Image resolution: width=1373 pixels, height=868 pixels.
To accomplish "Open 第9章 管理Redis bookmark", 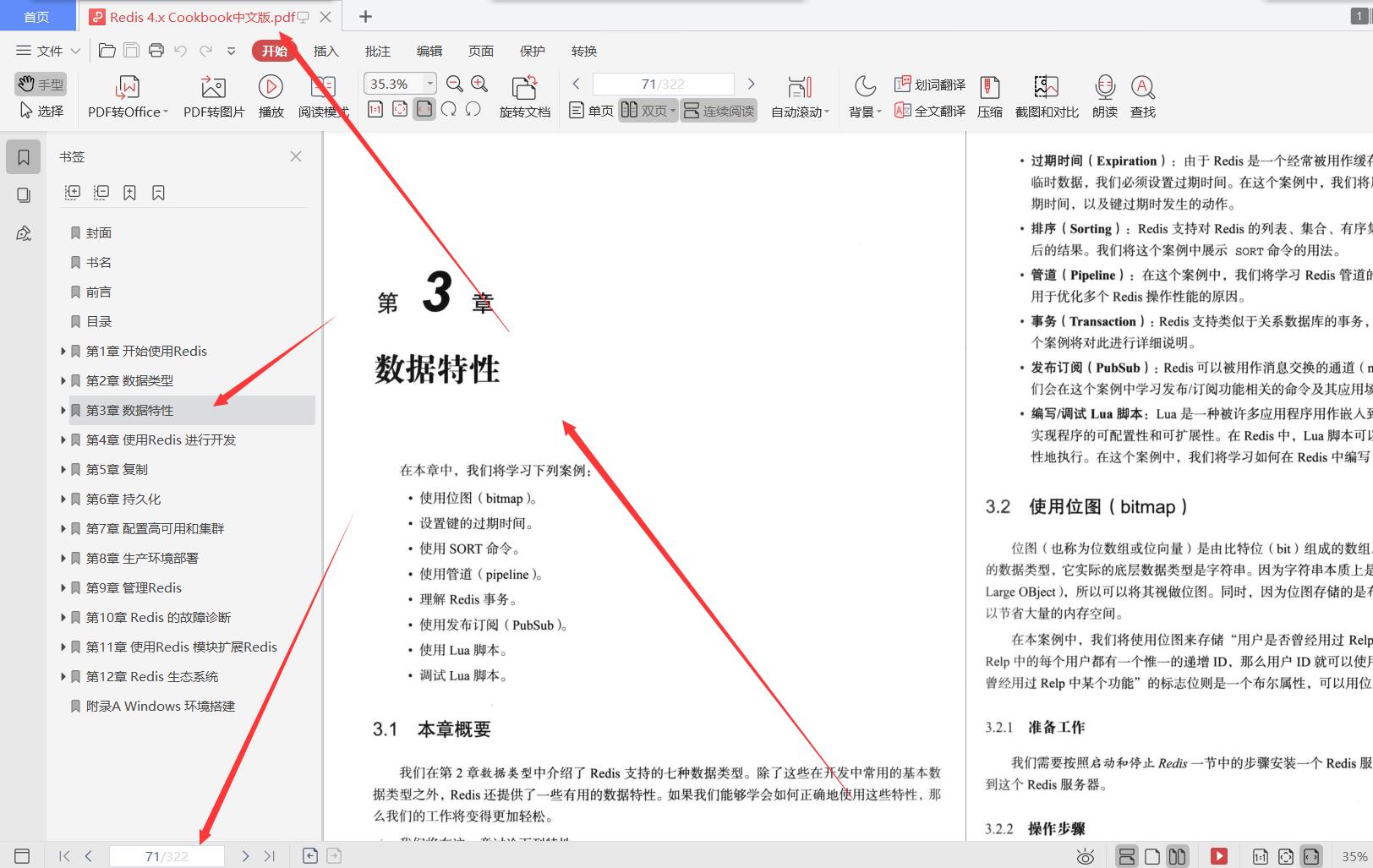I will pos(134,587).
